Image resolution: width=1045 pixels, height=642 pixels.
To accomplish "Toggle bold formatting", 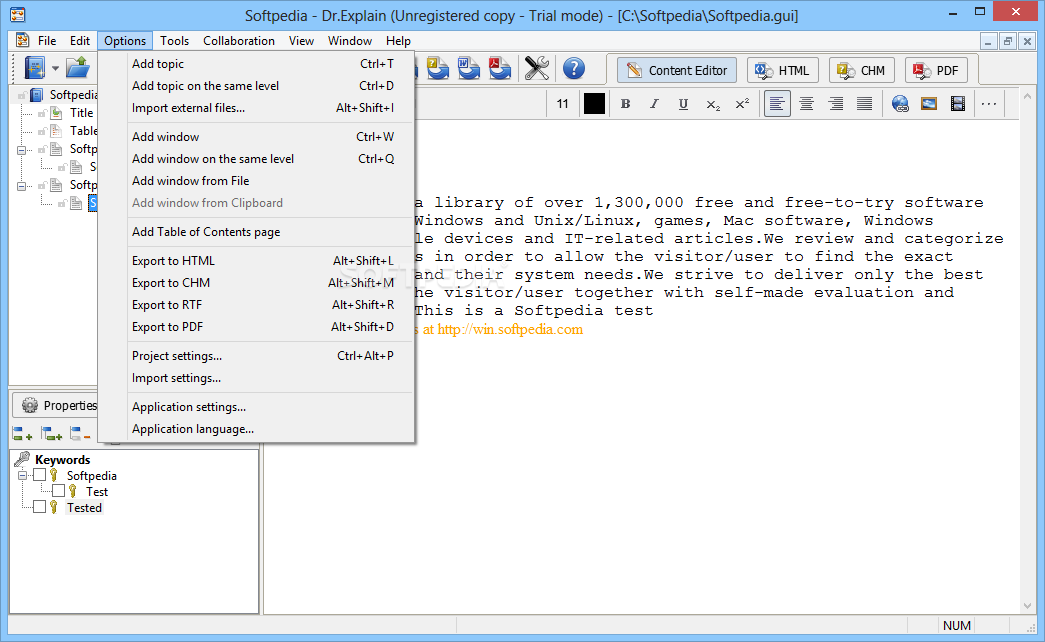I will pyautogui.click(x=625, y=103).
